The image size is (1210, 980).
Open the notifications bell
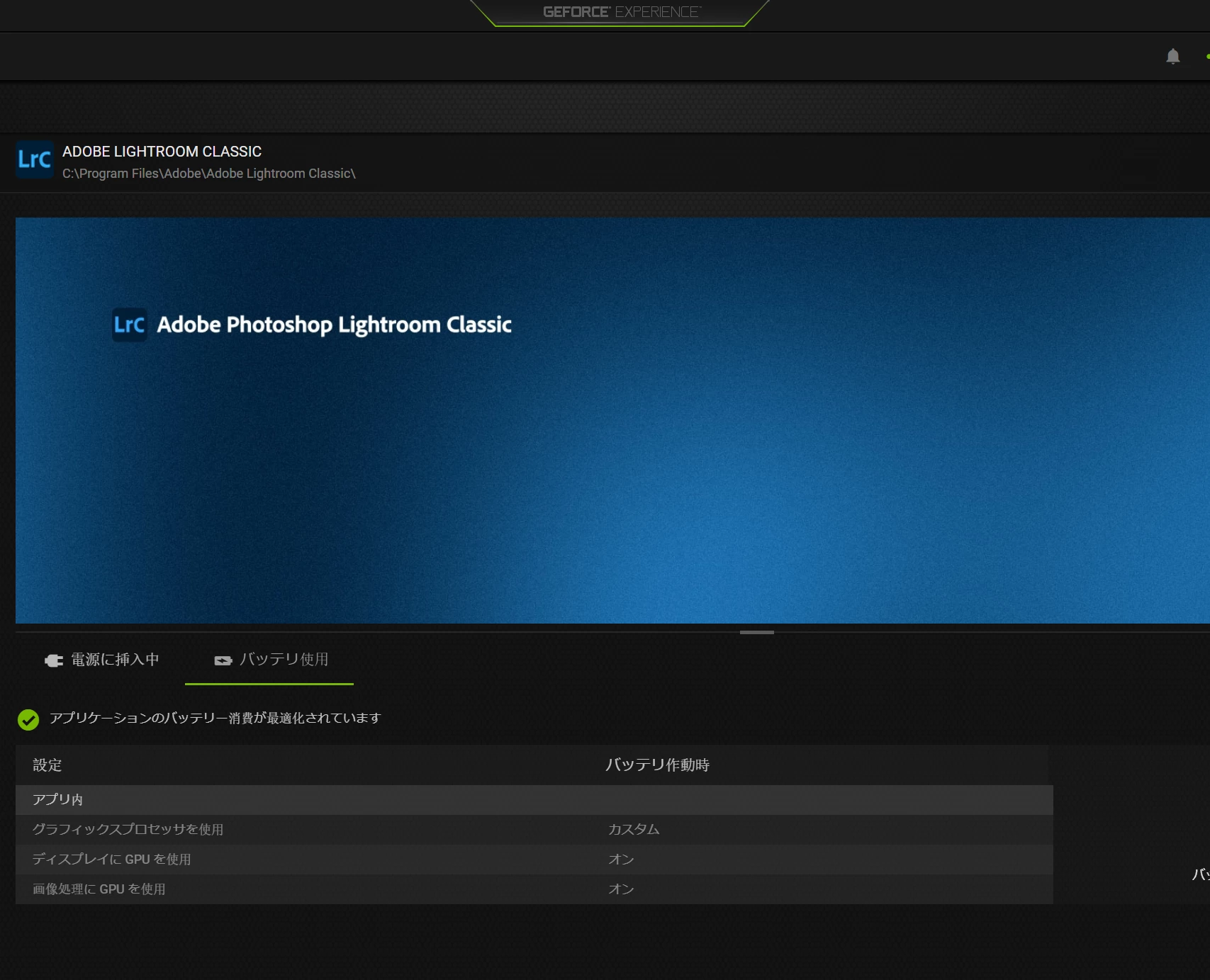tap(1173, 56)
